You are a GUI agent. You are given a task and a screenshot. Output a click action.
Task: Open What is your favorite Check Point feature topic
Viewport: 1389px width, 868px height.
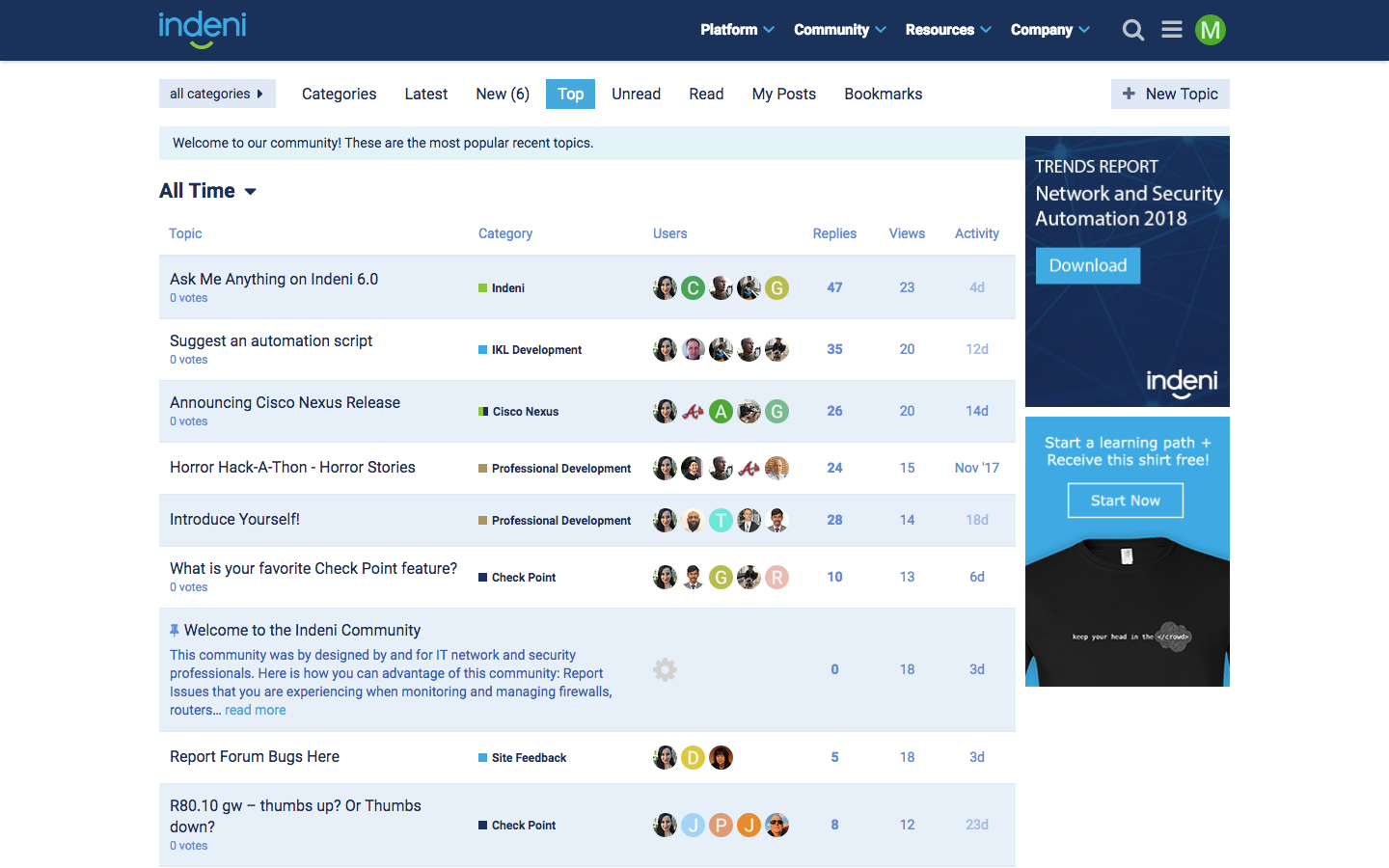coord(313,568)
